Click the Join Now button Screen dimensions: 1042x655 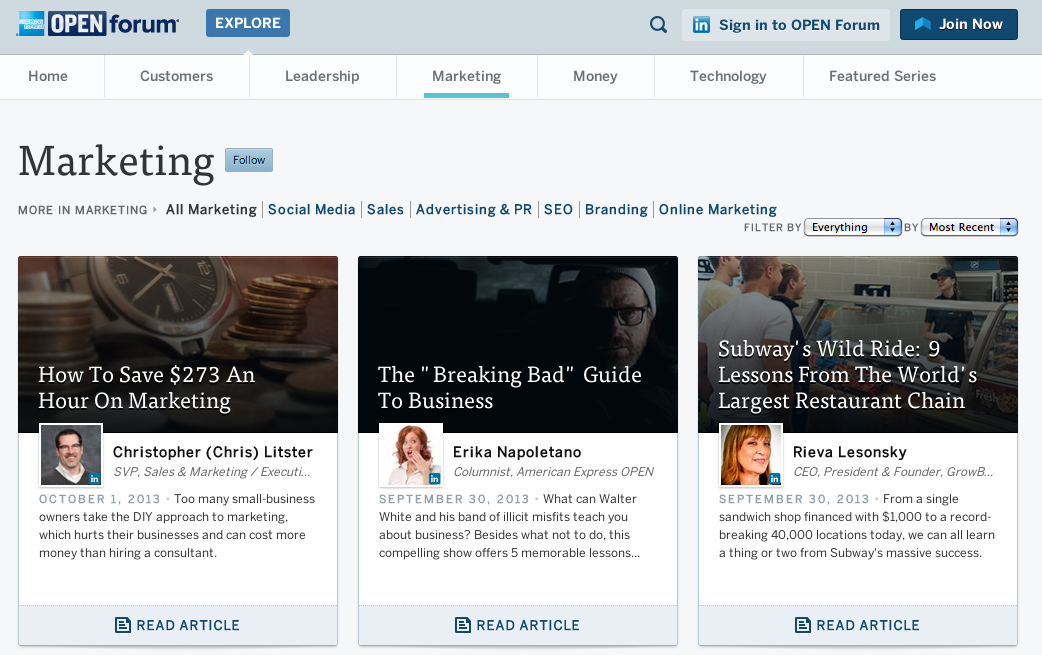(x=959, y=25)
